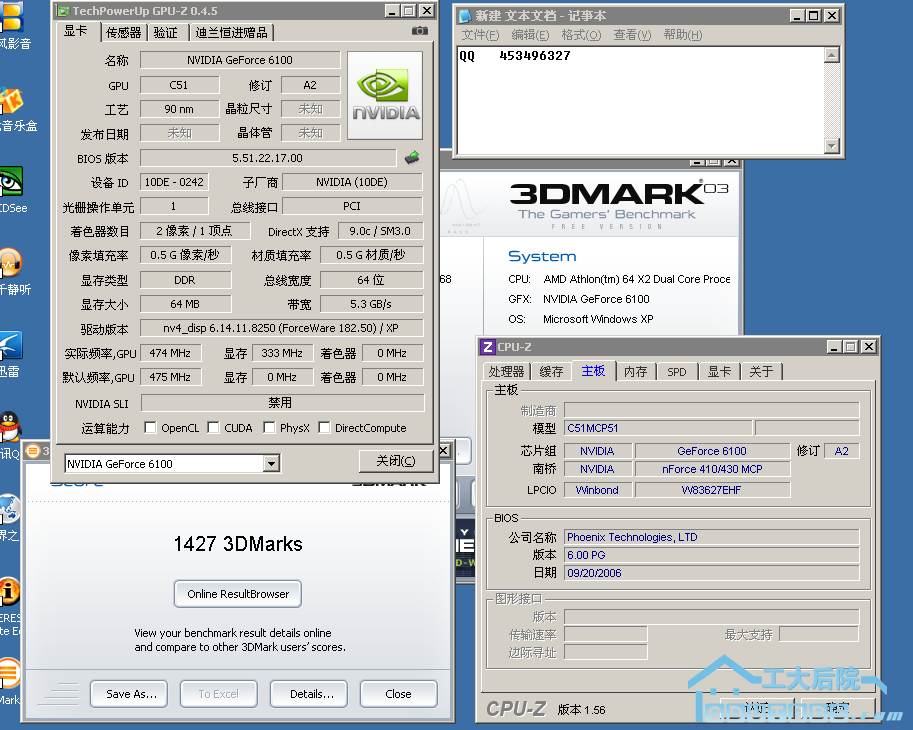Click the nForce 410/430 MCP field

coord(712,469)
